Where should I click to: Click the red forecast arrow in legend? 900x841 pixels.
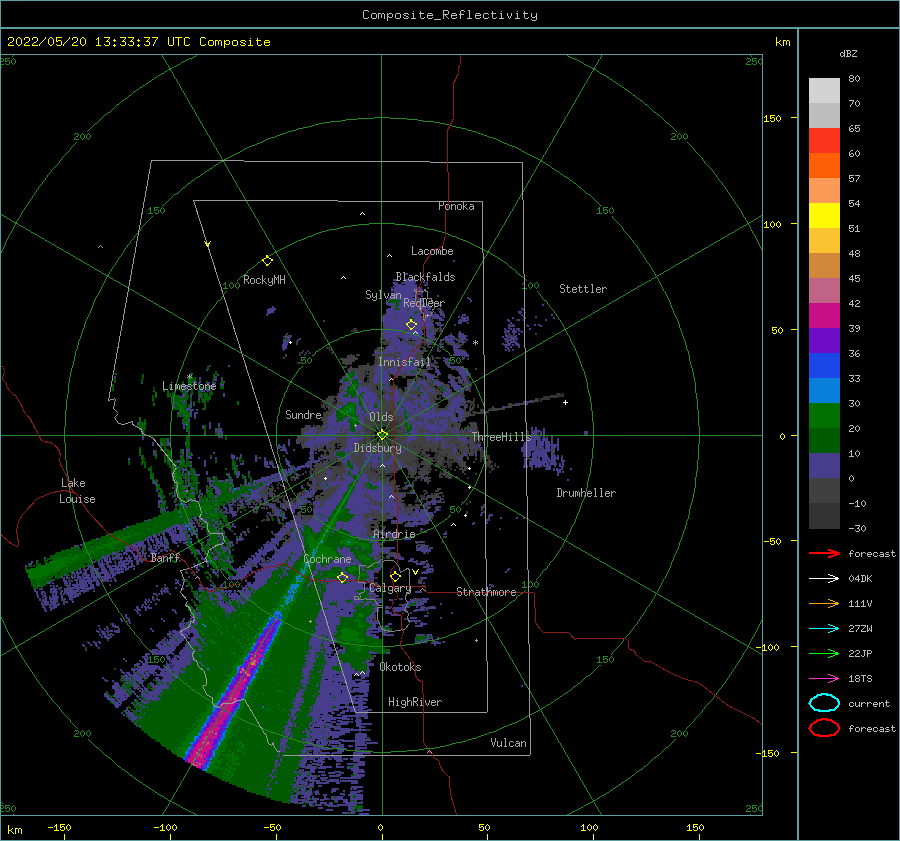point(824,553)
